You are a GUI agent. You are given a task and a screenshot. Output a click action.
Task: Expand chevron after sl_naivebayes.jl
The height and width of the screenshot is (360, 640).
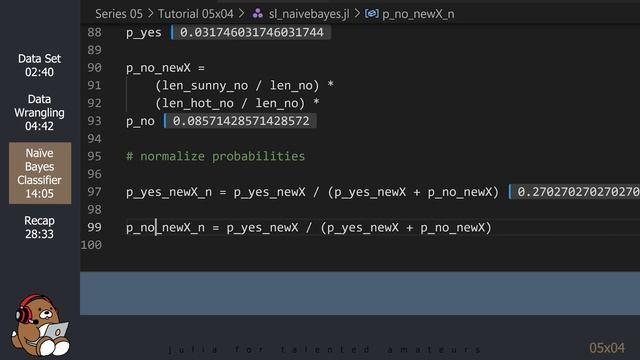tap(357, 14)
